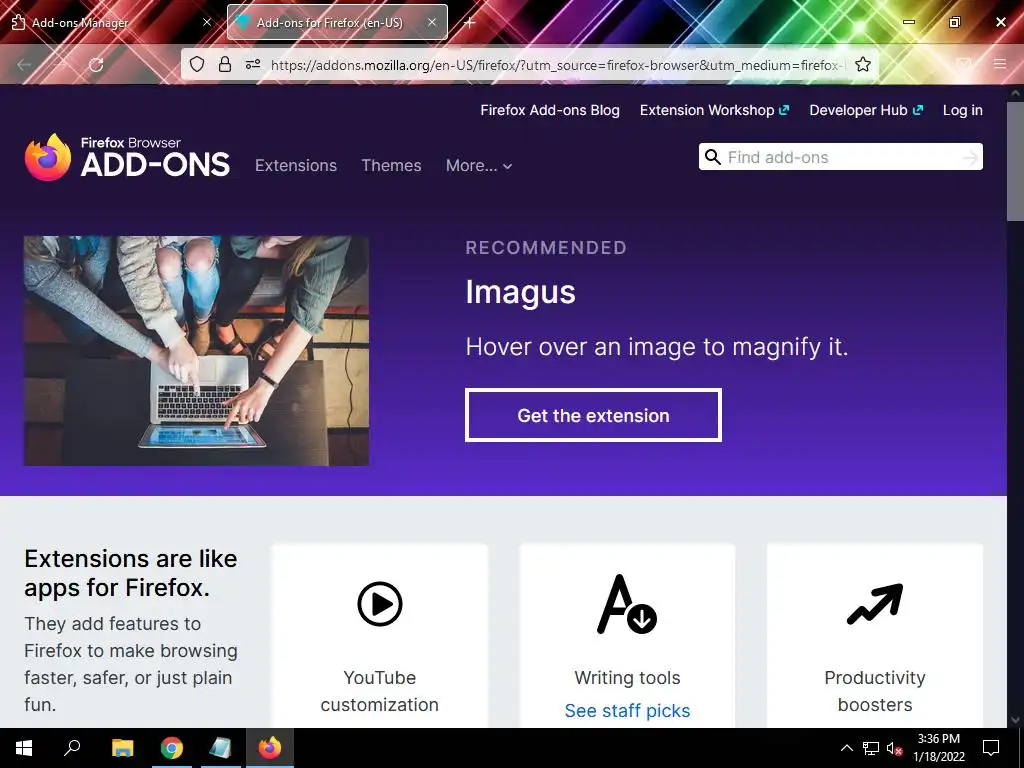The image size is (1024, 768).
Task: Close the Add-ons Manager tab
Action: pos(207,22)
